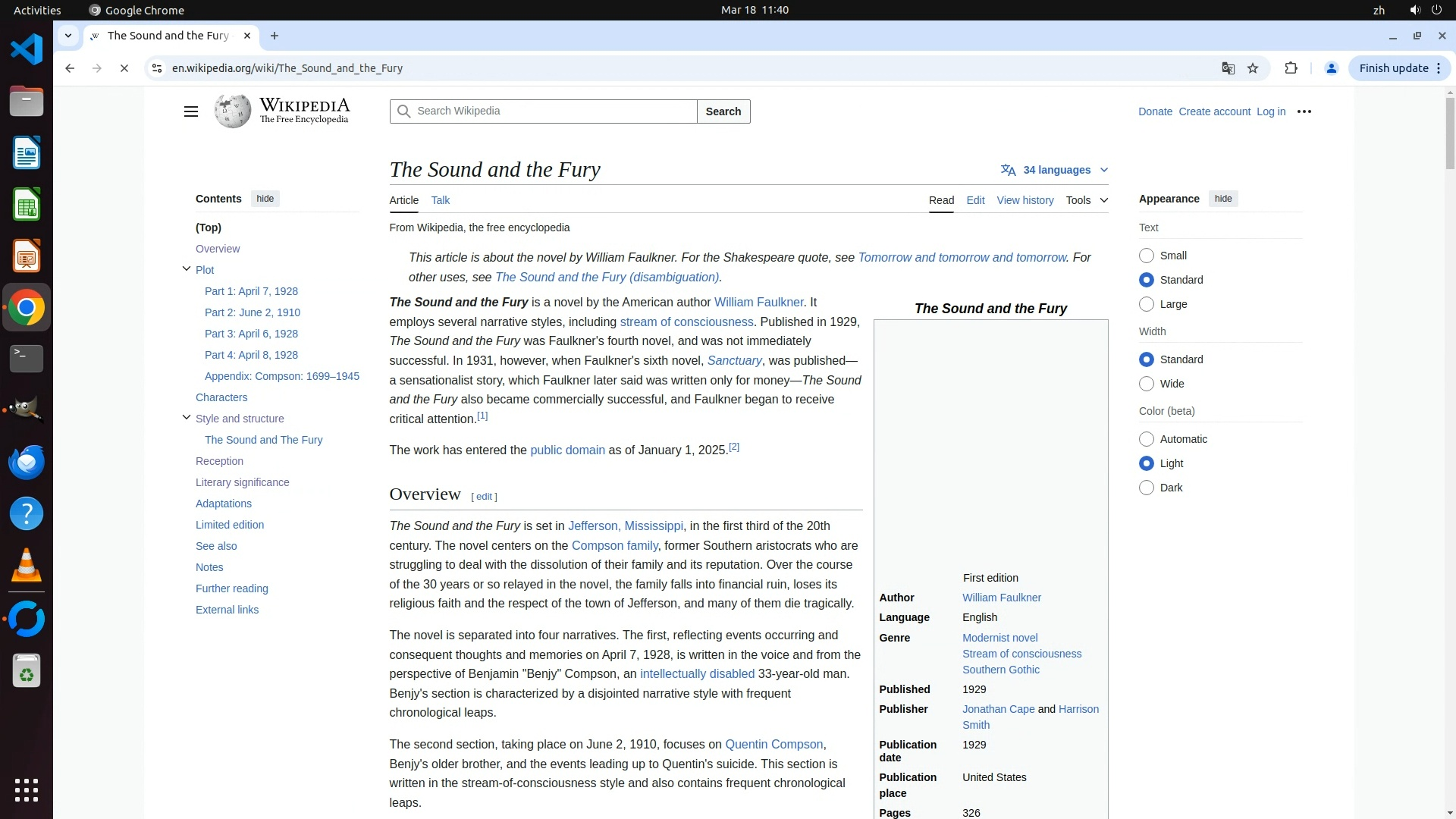
Task: Open the Tools dropdown menu
Action: [1086, 200]
